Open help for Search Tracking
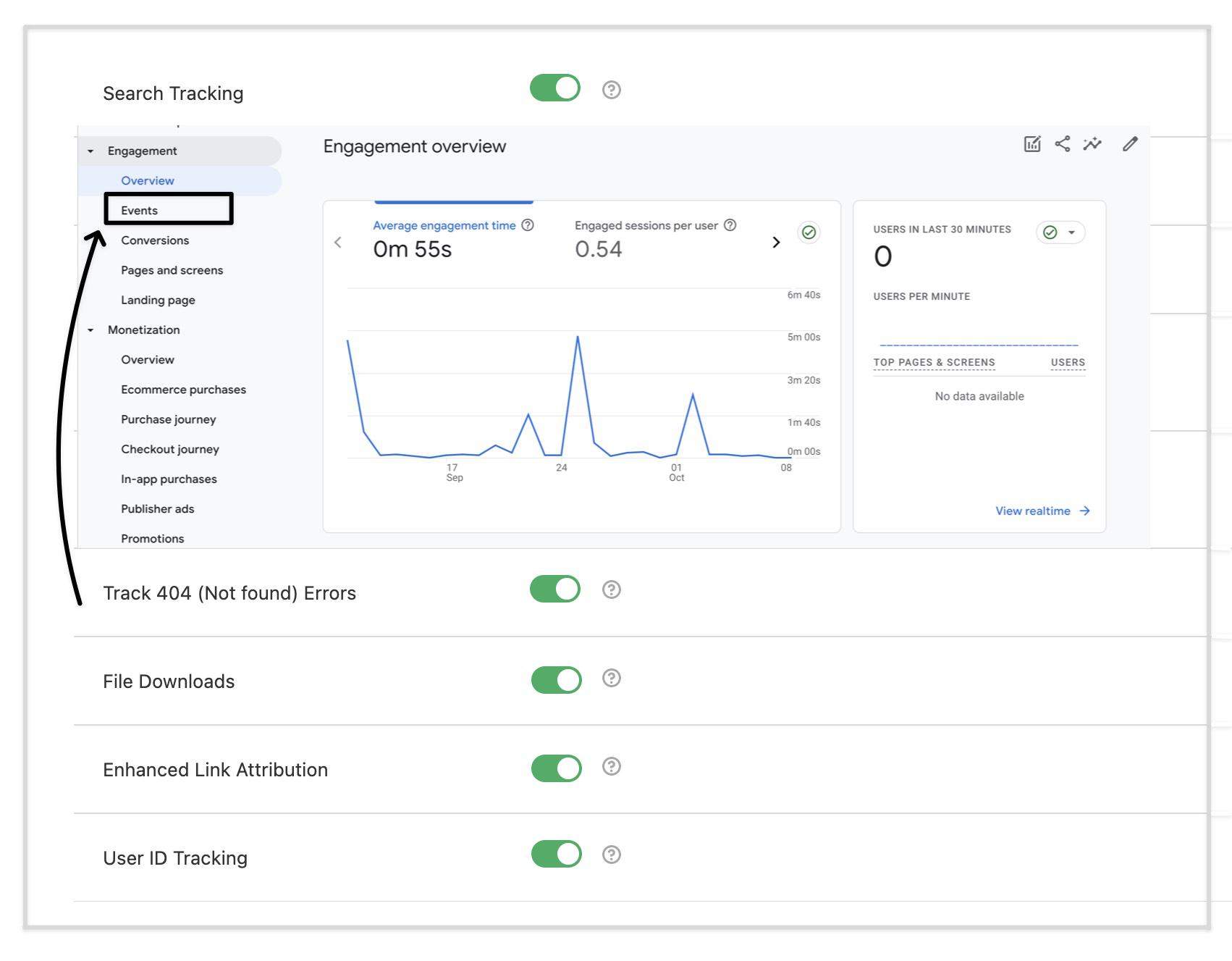 tap(612, 90)
